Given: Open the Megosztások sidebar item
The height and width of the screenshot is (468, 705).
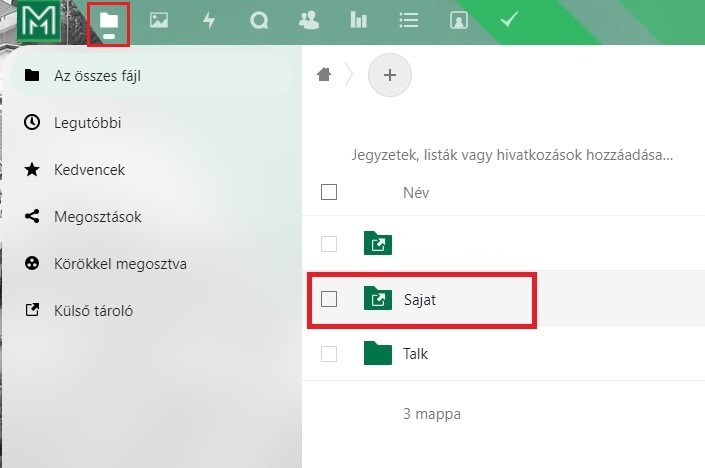Looking at the screenshot, I should tap(97, 217).
